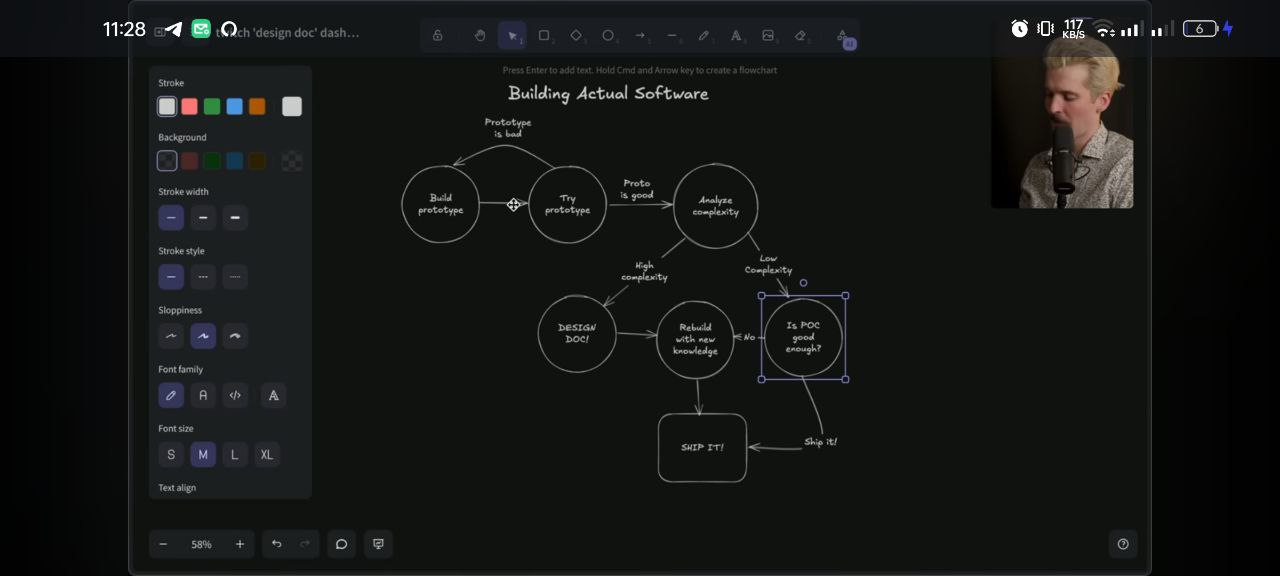Select the Text tool
This screenshot has width=1280, height=576.
coord(736,35)
